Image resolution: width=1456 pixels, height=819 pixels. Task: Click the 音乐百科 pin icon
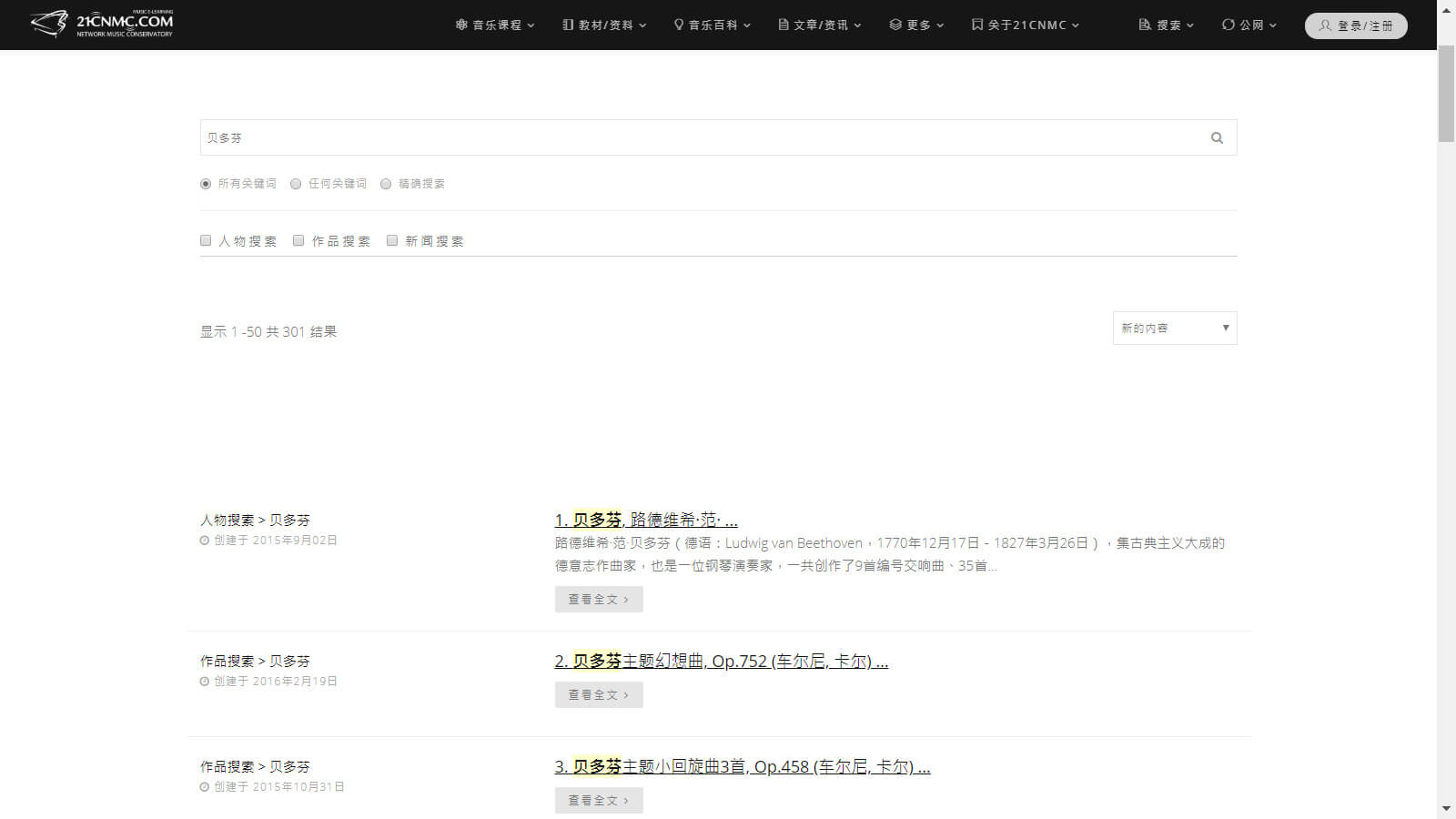(x=678, y=25)
